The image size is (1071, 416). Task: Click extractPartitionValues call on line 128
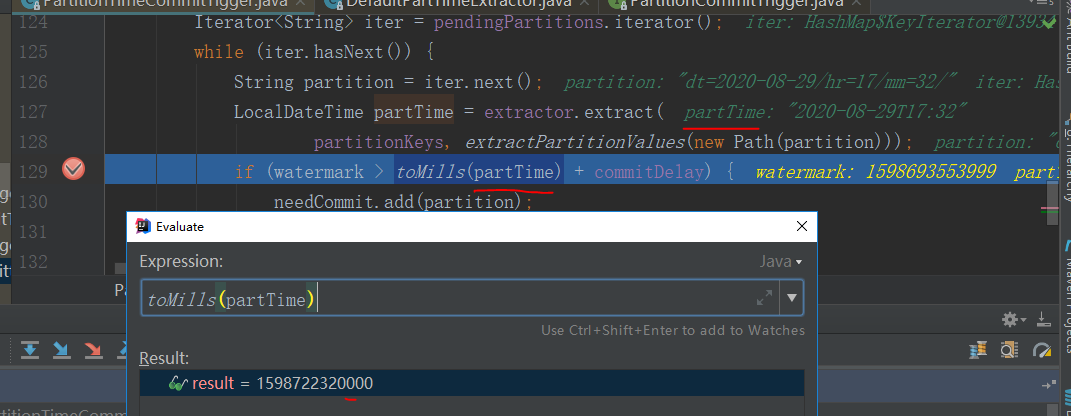pos(574,142)
